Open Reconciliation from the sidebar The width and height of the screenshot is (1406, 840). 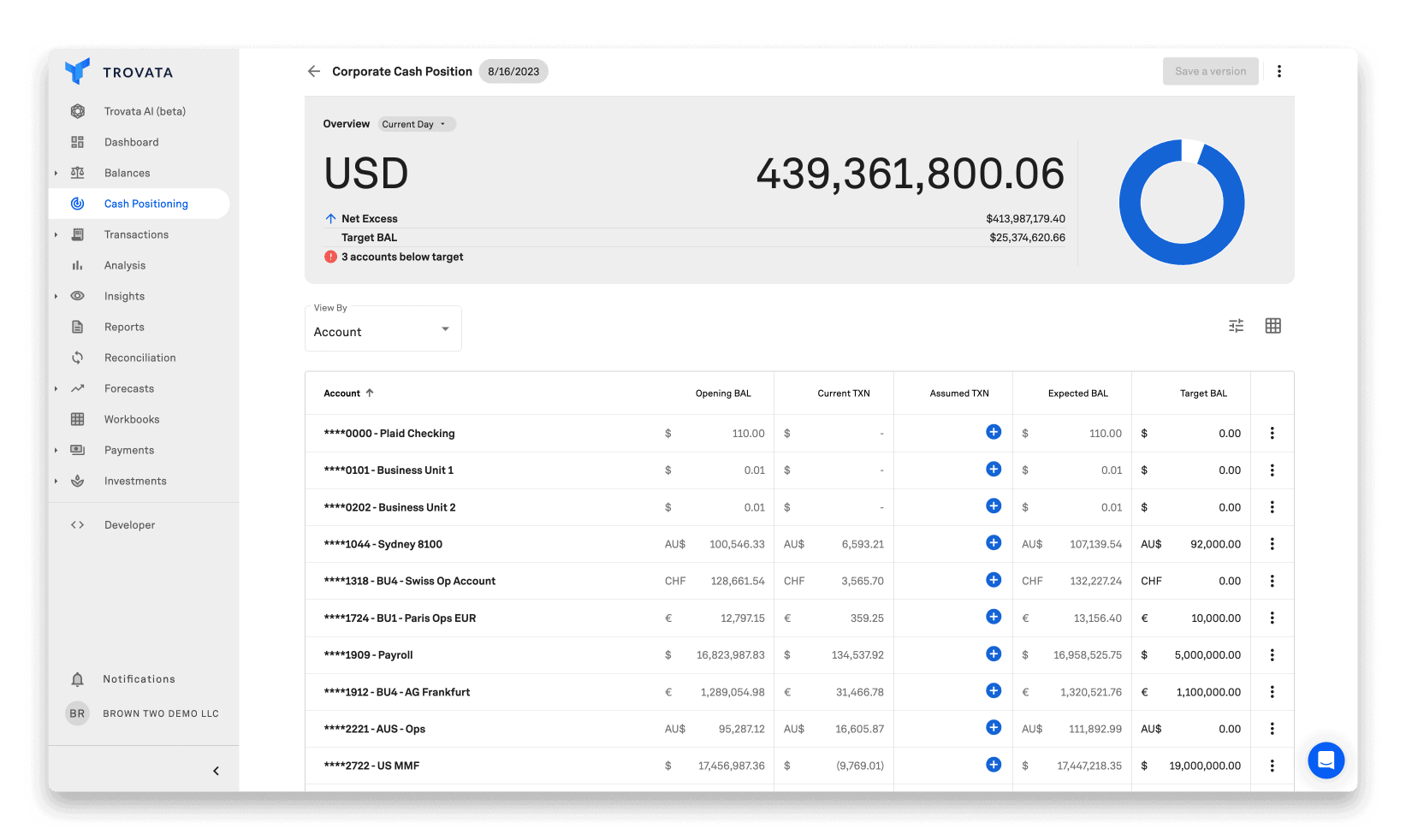(x=78, y=357)
